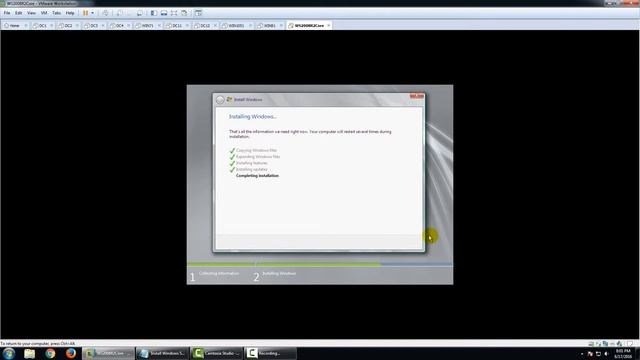The width and height of the screenshot is (640, 360).
Task: Close the WS2008R2Core tab
Action: (x=329, y=25)
